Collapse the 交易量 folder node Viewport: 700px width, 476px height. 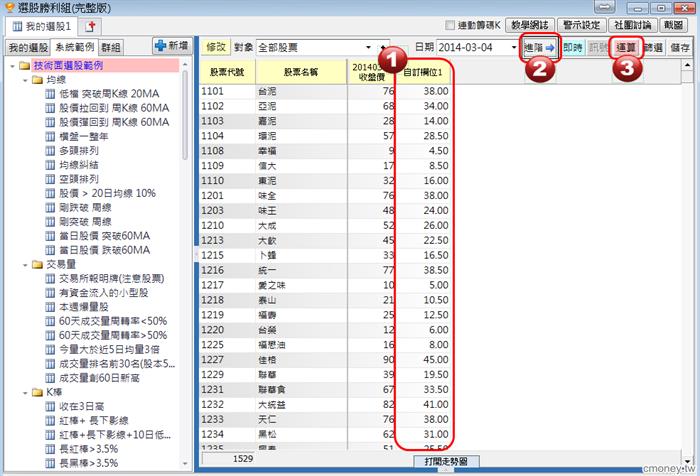click(x=25, y=265)
